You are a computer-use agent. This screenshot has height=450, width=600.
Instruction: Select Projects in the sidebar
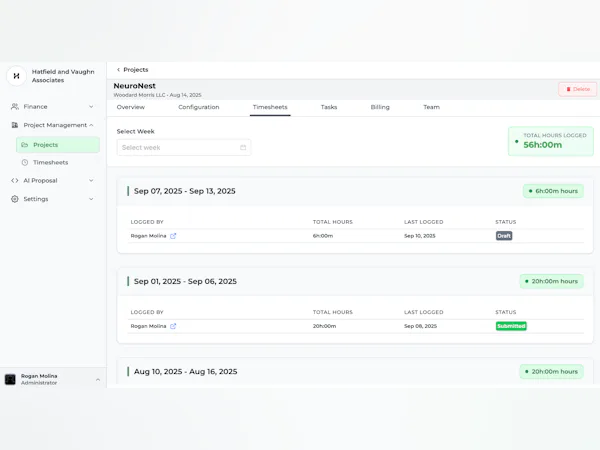pyautogui.click(x=58, y=145)
